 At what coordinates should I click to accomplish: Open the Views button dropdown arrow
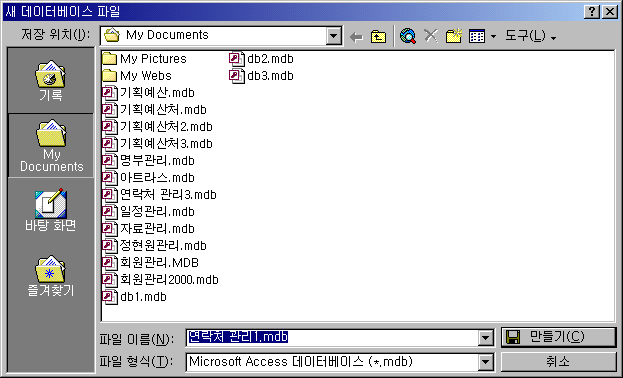(493, 37)
